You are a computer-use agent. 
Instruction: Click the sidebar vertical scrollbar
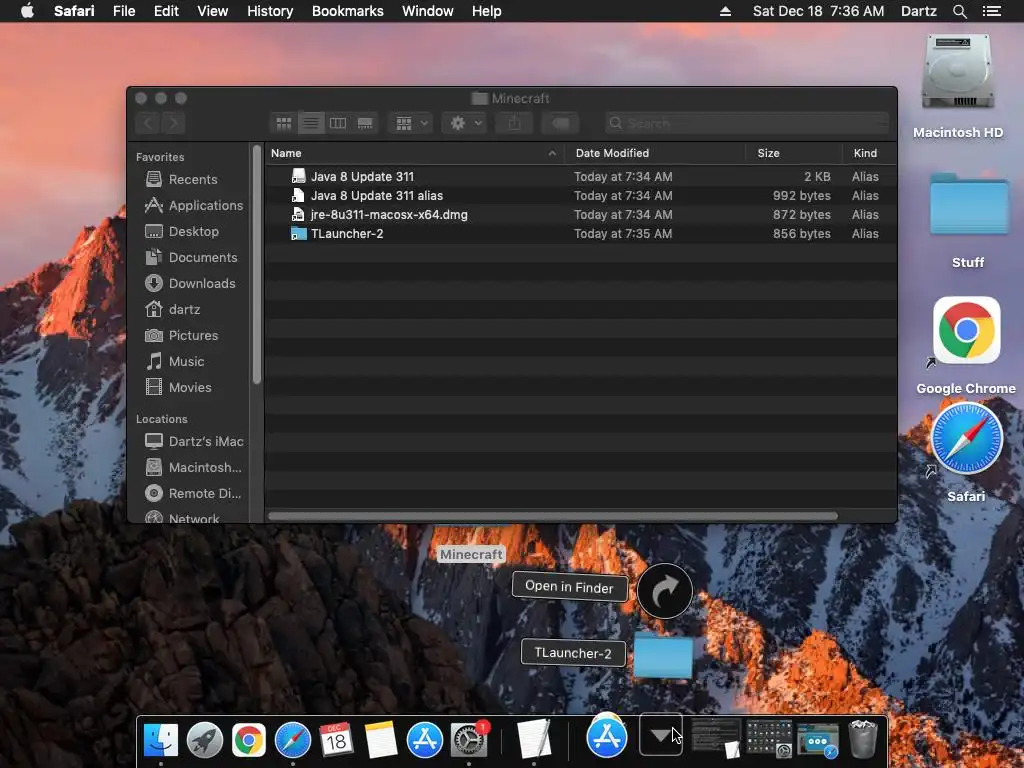[257, 265]
